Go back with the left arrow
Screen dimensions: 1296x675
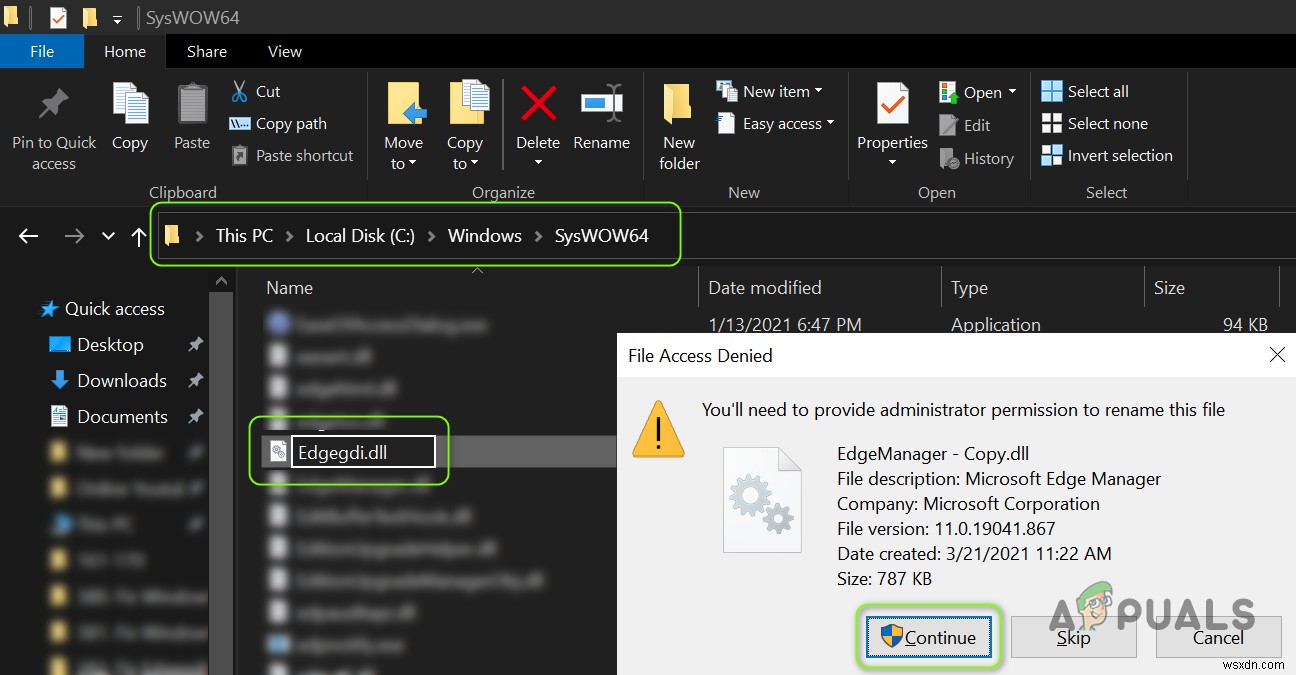coord(29,236)
